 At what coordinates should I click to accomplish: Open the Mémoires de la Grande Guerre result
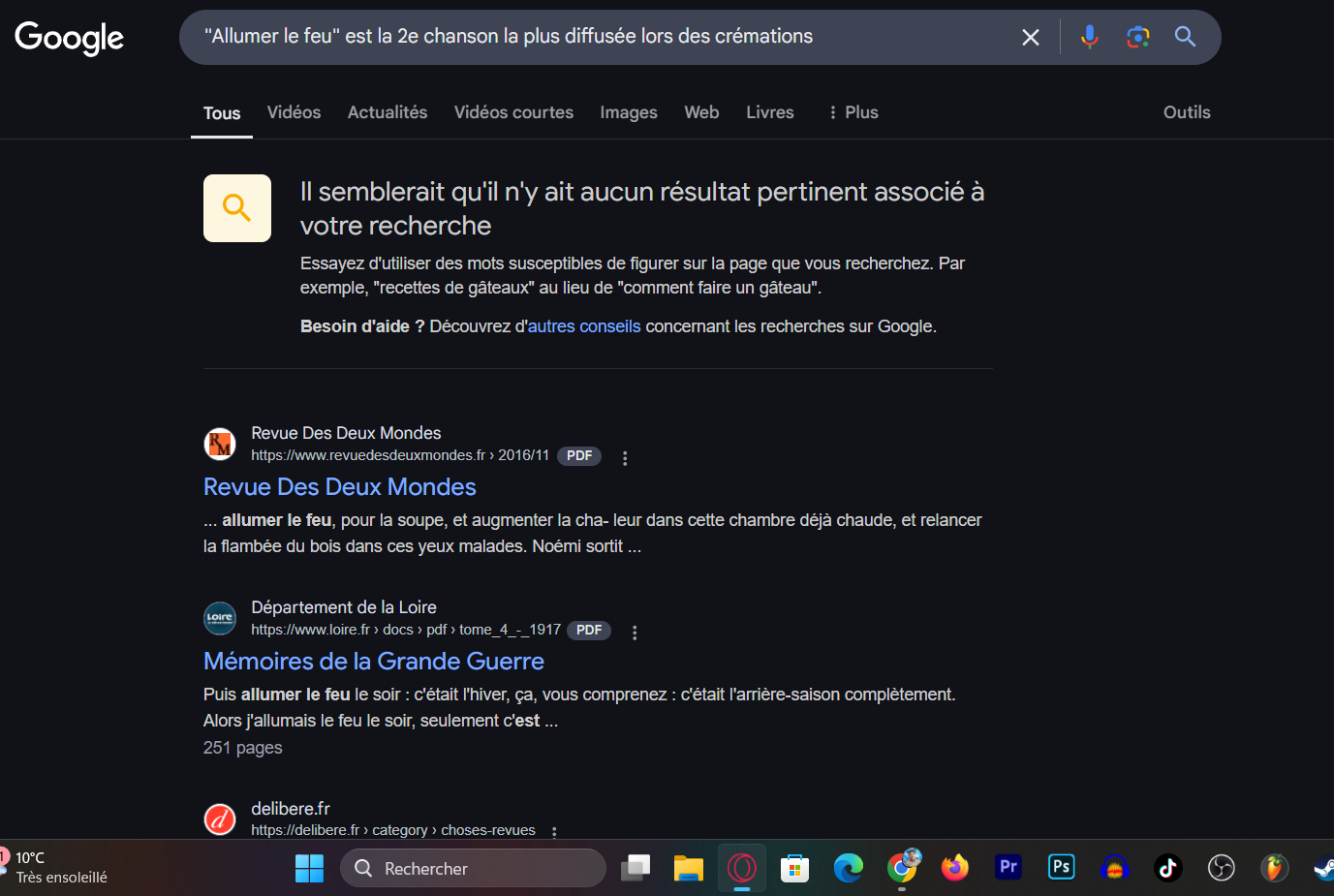(374, 662)
